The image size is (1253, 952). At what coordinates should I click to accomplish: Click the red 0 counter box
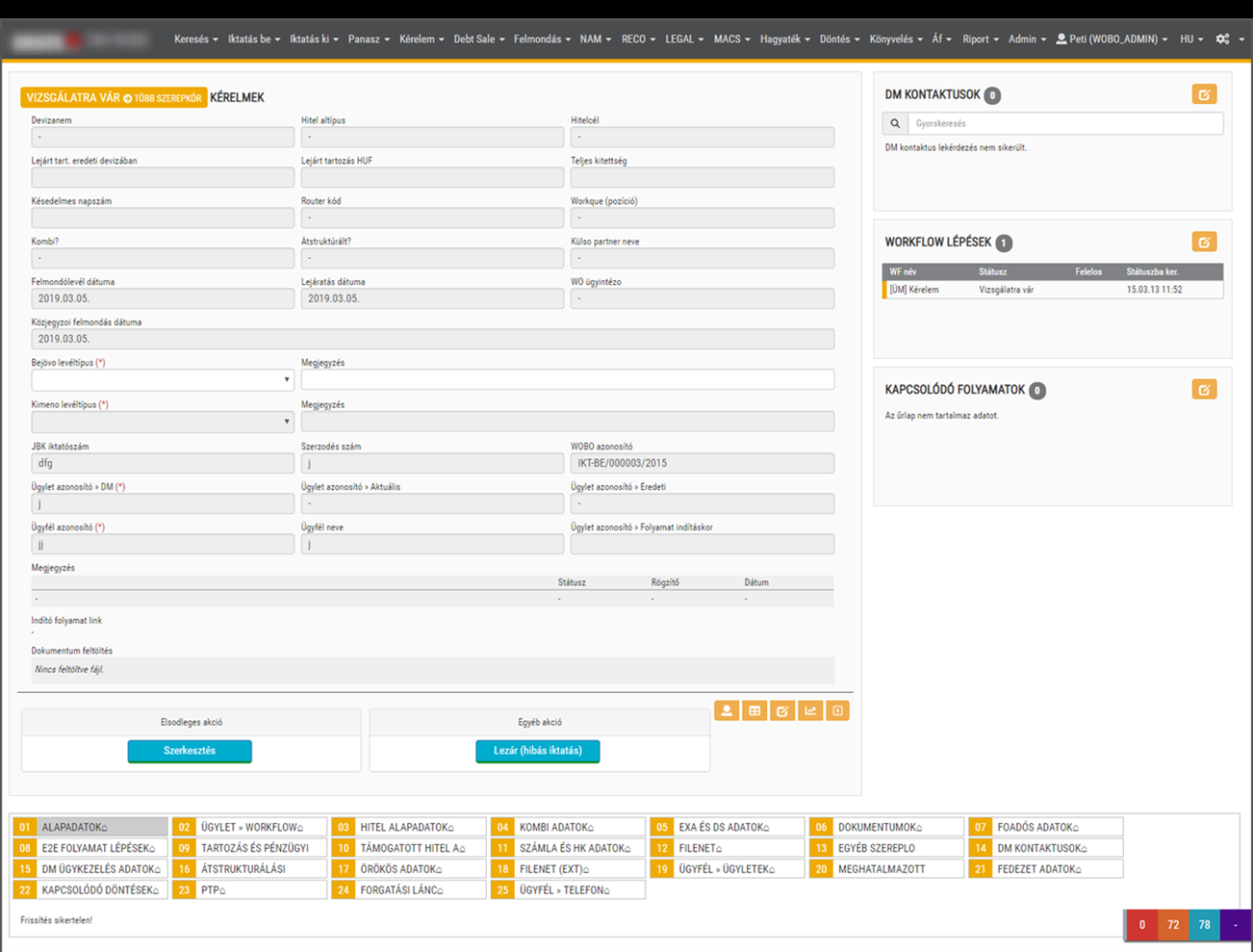coord(1142,925)
